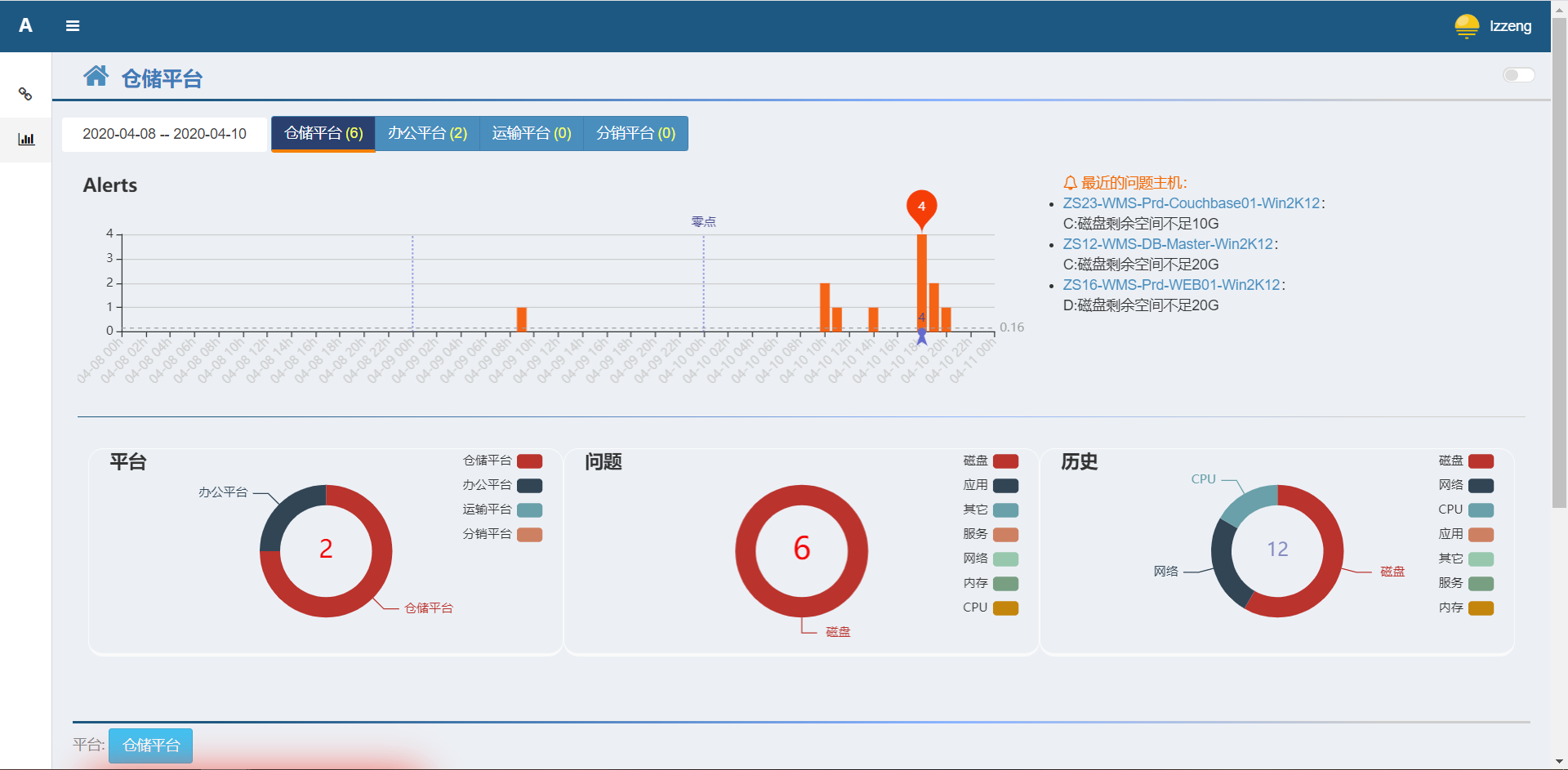Click the 0.16 average line label

click(x=1012, y=327)
